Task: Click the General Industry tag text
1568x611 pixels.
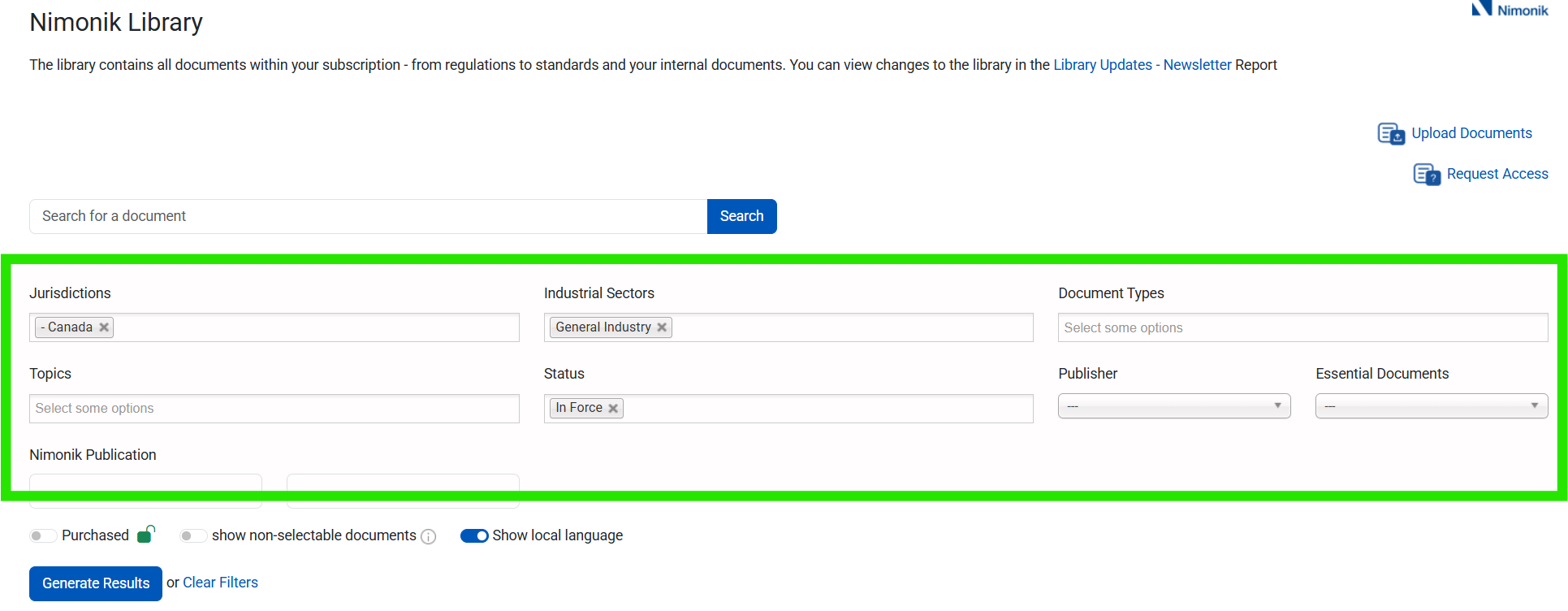Action: pos(603,327)
